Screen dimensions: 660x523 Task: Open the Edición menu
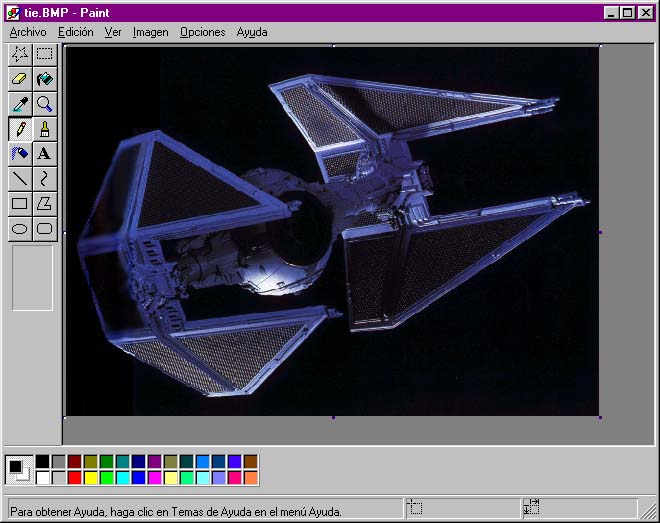point(76,32)
